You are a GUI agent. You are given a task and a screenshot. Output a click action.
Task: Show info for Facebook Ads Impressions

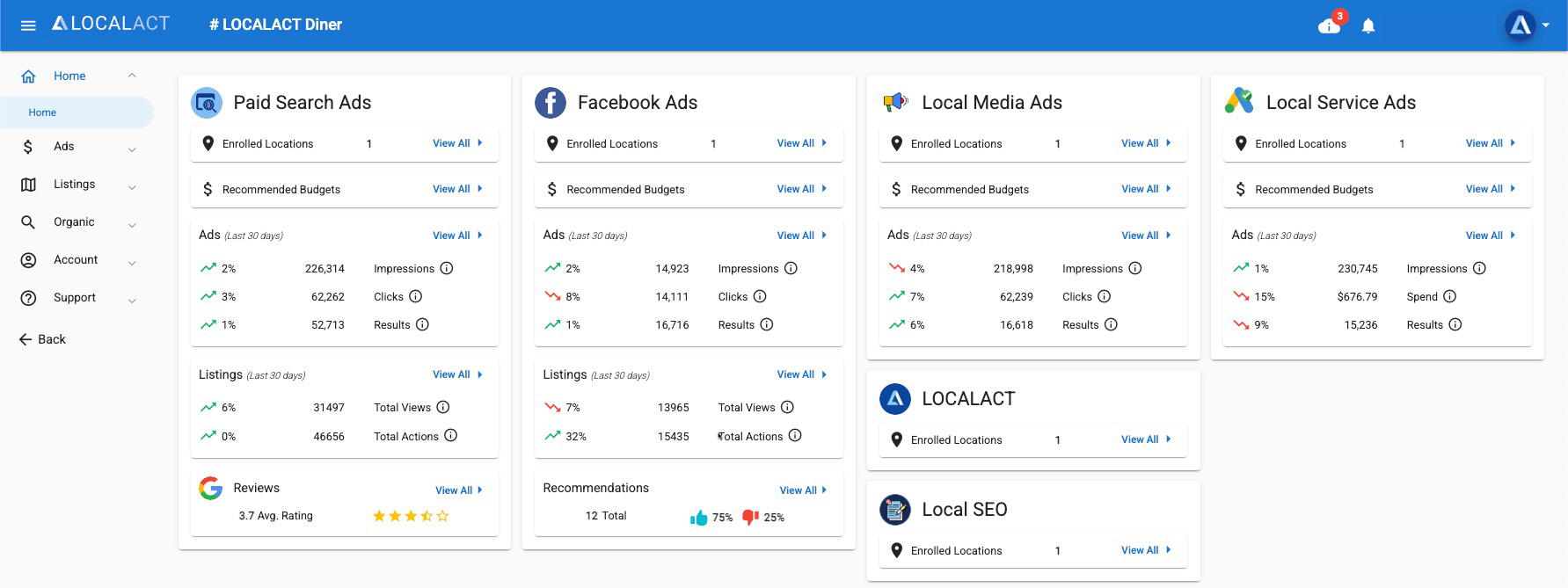point(791,268)
